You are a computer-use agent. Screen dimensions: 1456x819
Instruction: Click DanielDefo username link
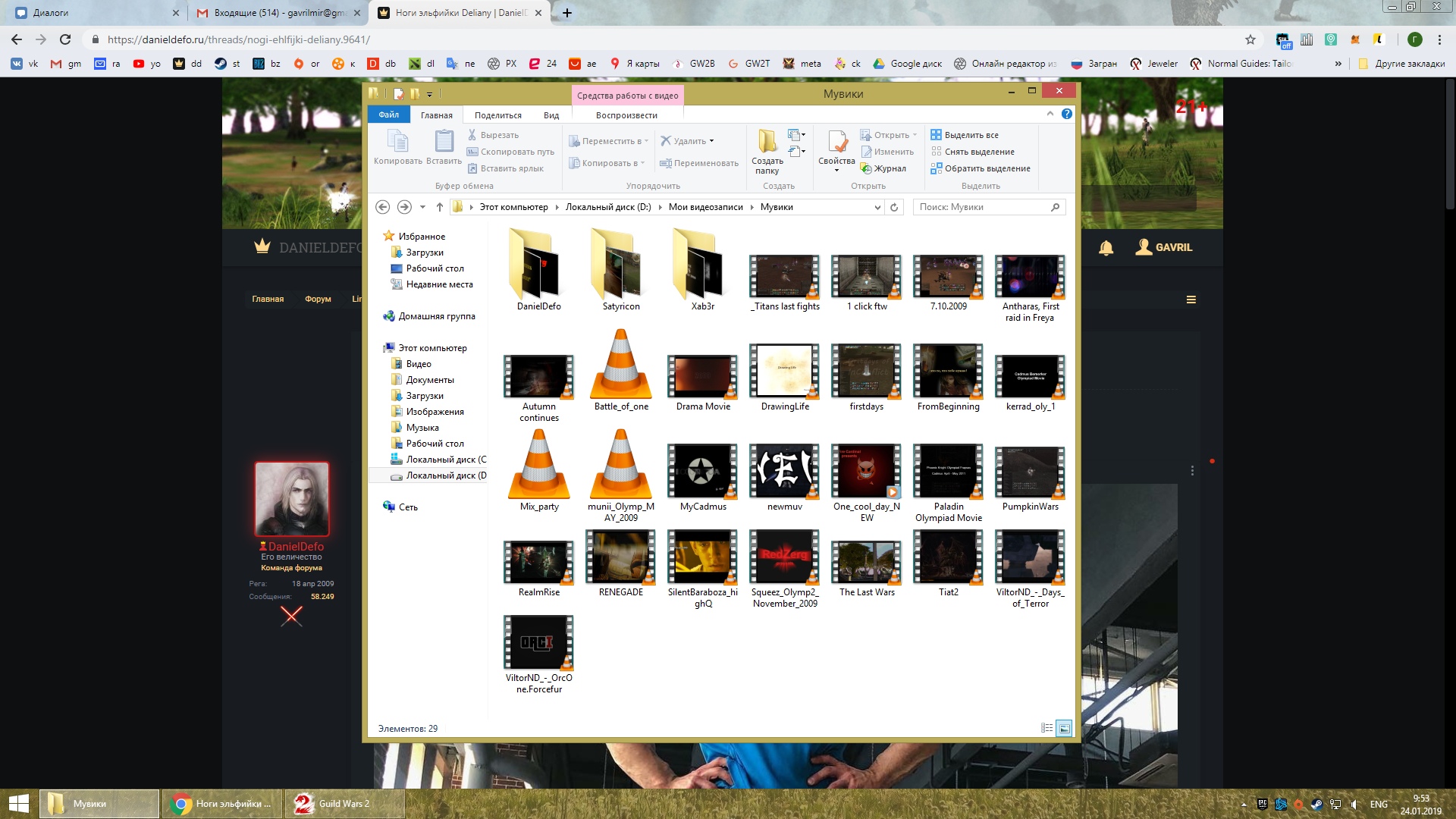click(296, 546)
